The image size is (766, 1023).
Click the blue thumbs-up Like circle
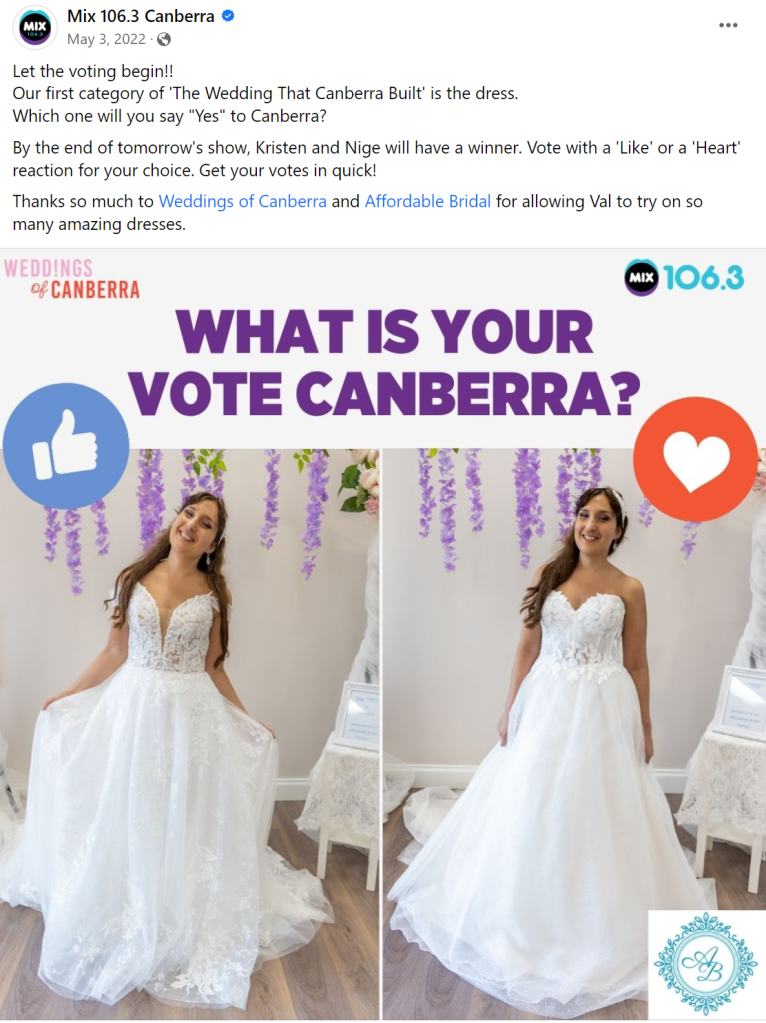66,446
